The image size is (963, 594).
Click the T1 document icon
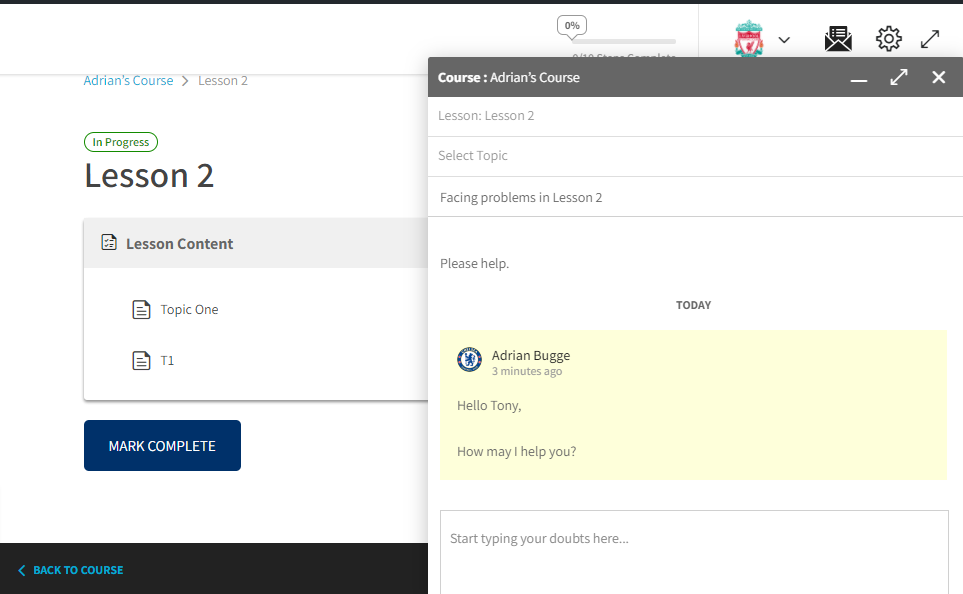pyautogui.click(x=142, y=360)
